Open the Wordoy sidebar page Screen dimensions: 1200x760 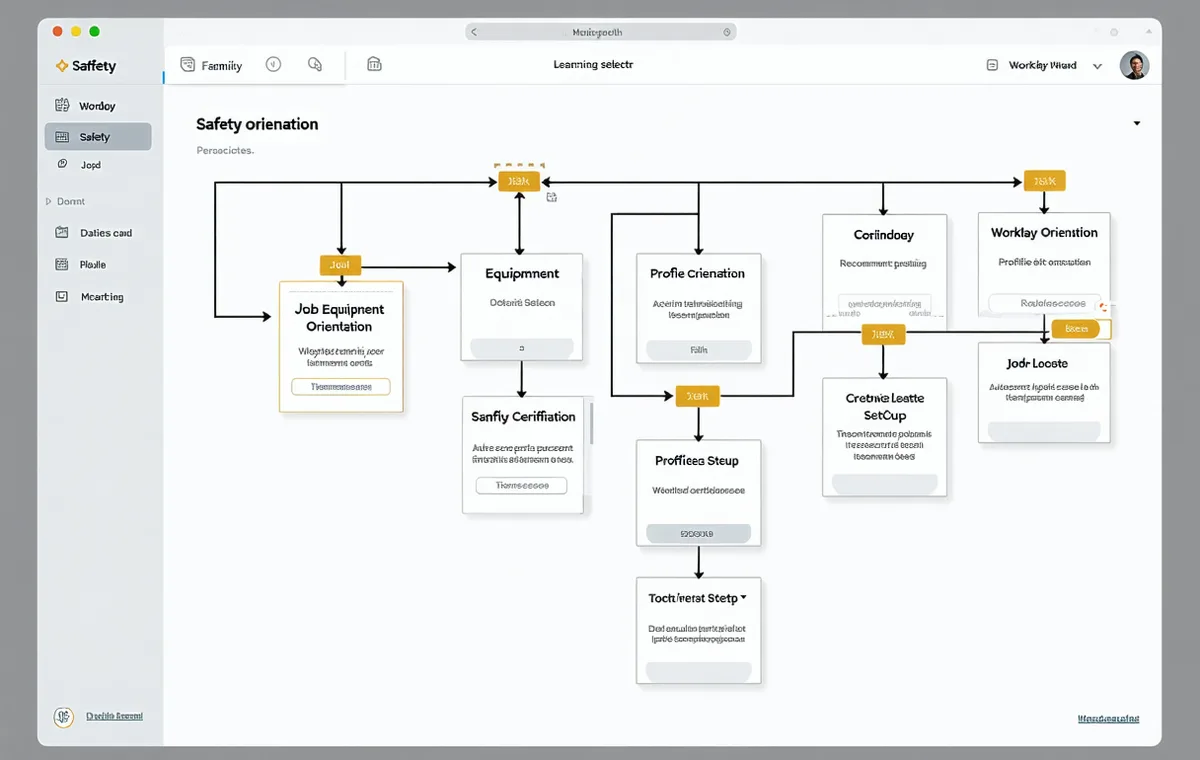[x=98, y=105]
